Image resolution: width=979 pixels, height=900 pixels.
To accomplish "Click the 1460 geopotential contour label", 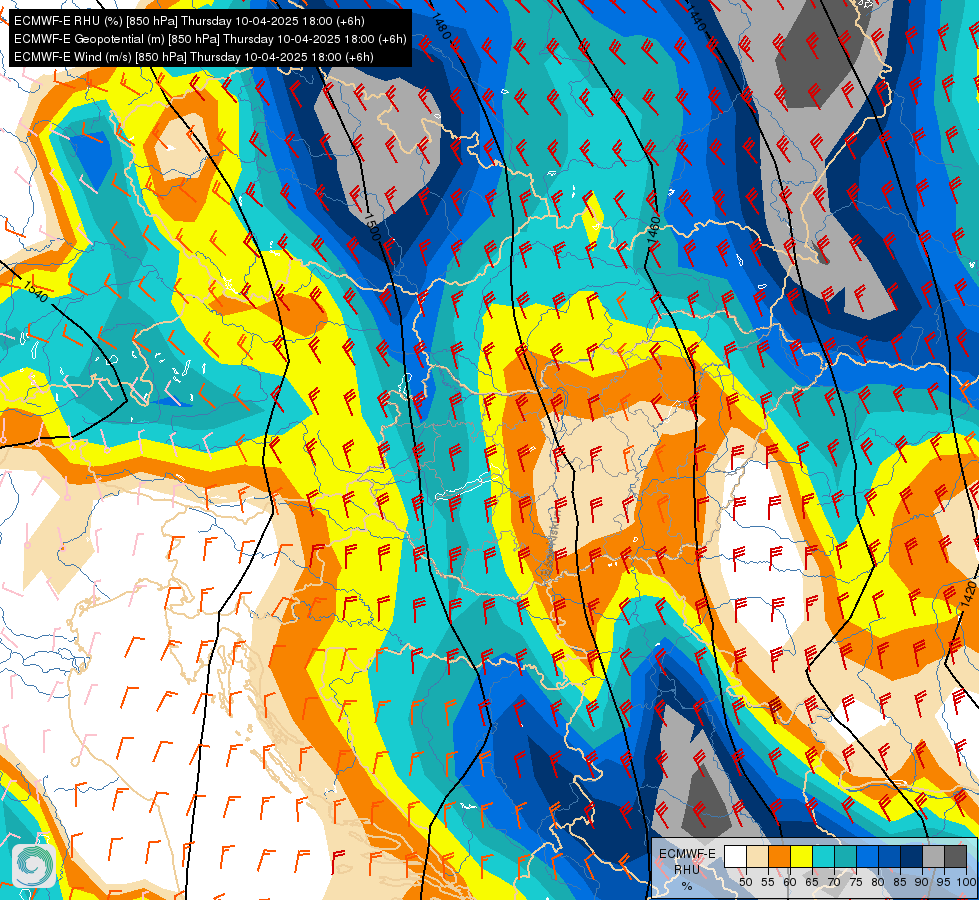I will pyautogui.click(x=653, y=229).
